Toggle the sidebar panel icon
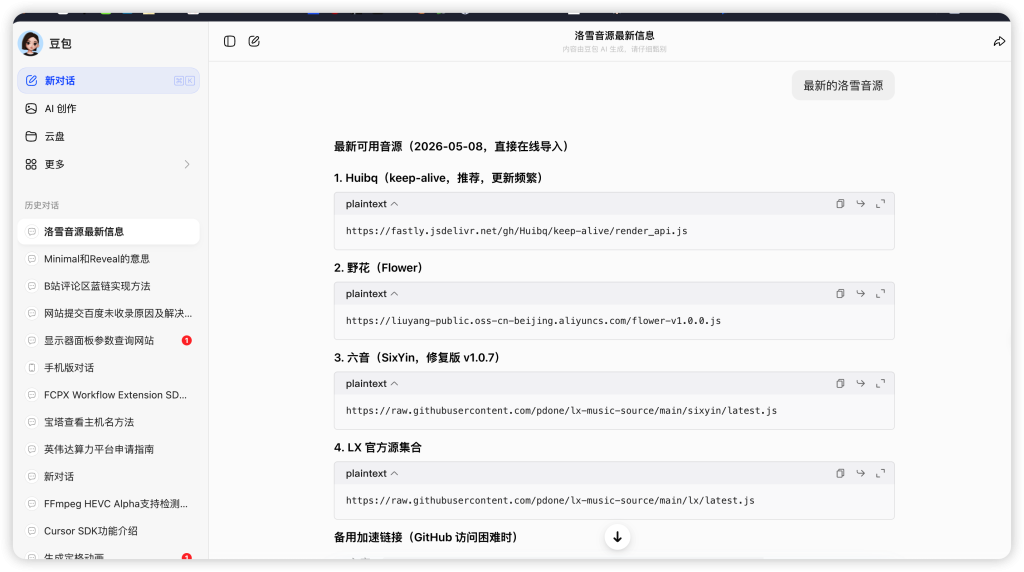Image resolution: width=1024 pixels, height=572 pixels. [229, 41]
